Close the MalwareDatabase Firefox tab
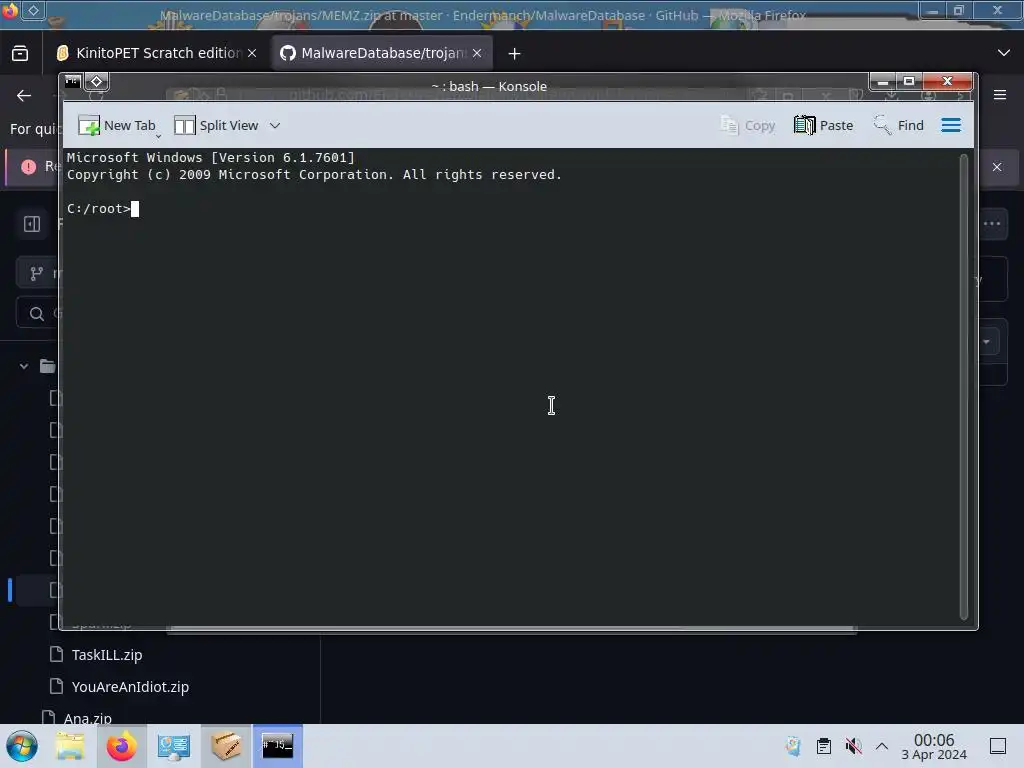 pyautogui.click(x=477, y=53)
